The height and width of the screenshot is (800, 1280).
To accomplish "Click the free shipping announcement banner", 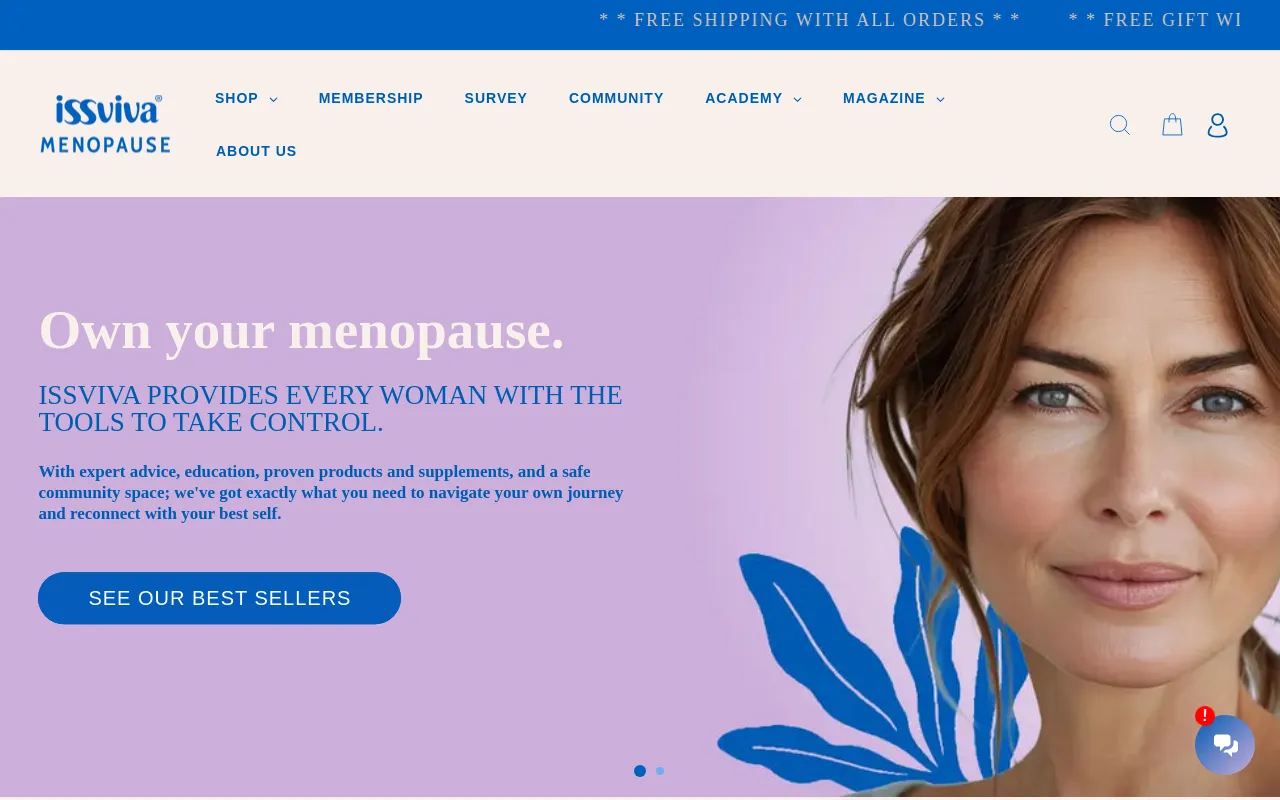I will pyautogui.click(x=810, y=20).
